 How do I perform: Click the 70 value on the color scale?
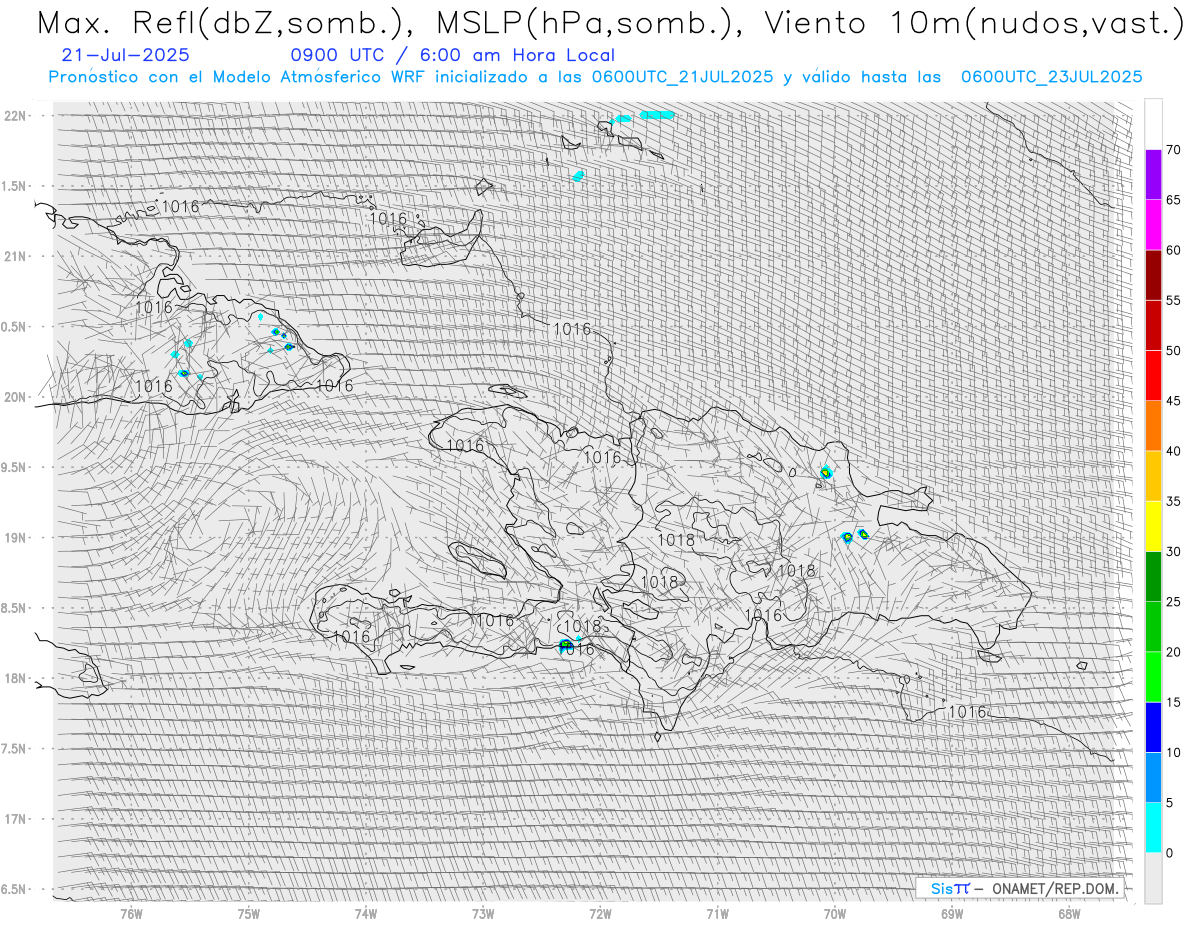(1173, 150)
